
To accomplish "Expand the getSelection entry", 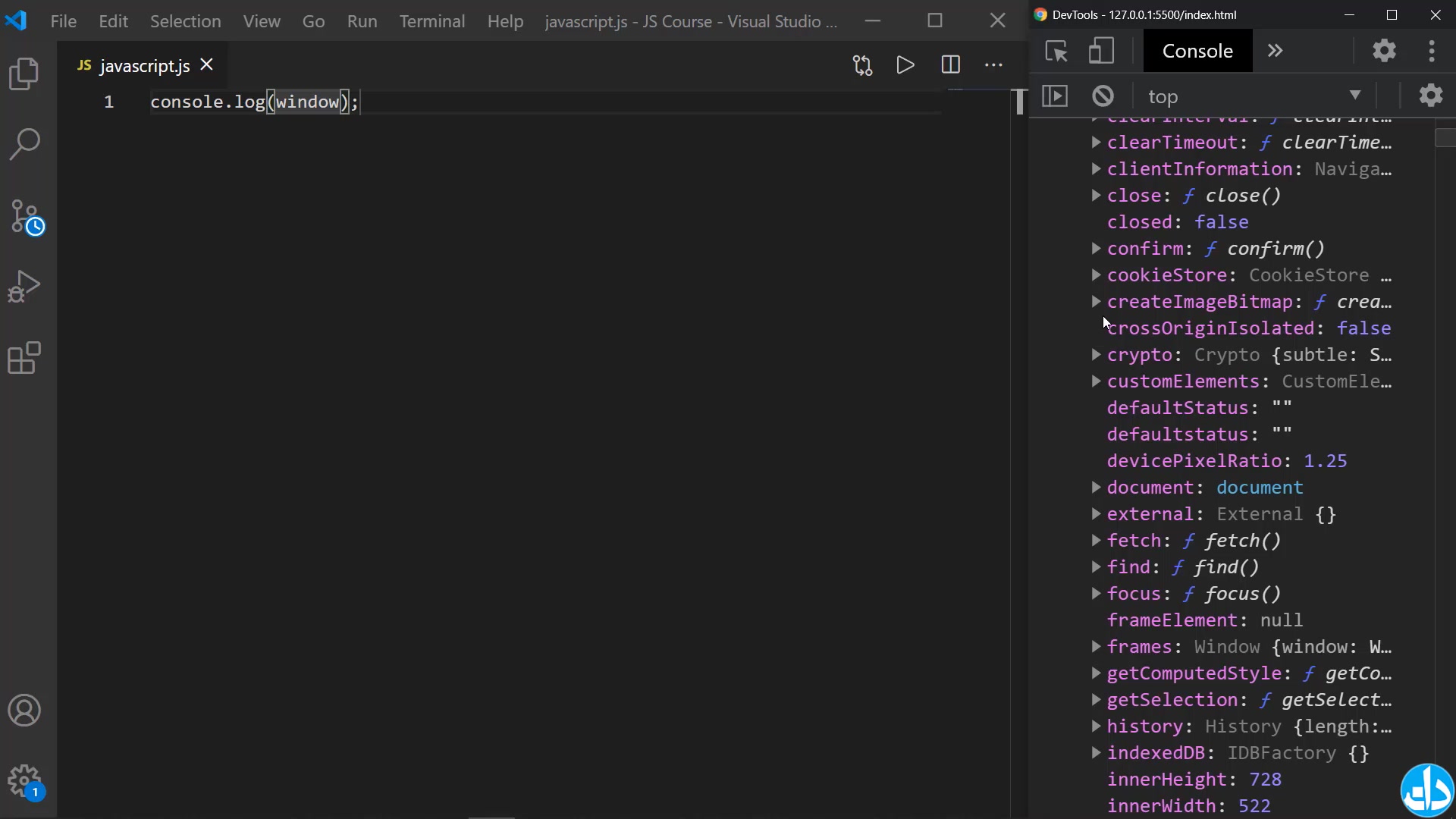I will click(x=1096, y=700).
